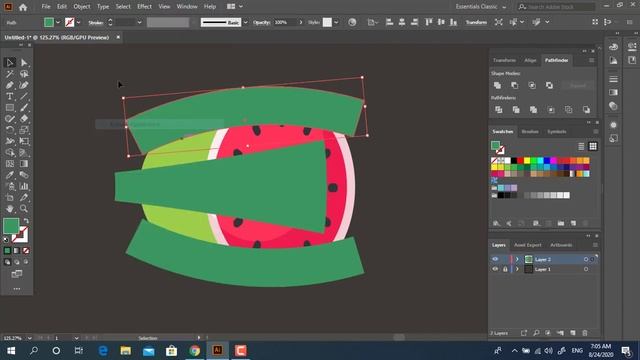The image size is (640, 360).
Task: Open Essentials Classic workspace switcher
Action: [x=481, y=7]
